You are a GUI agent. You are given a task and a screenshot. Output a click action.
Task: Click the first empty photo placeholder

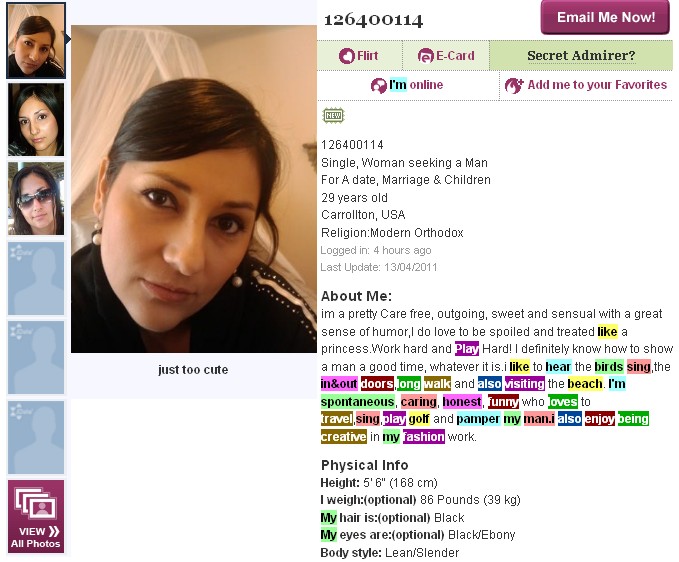[36, 278]
